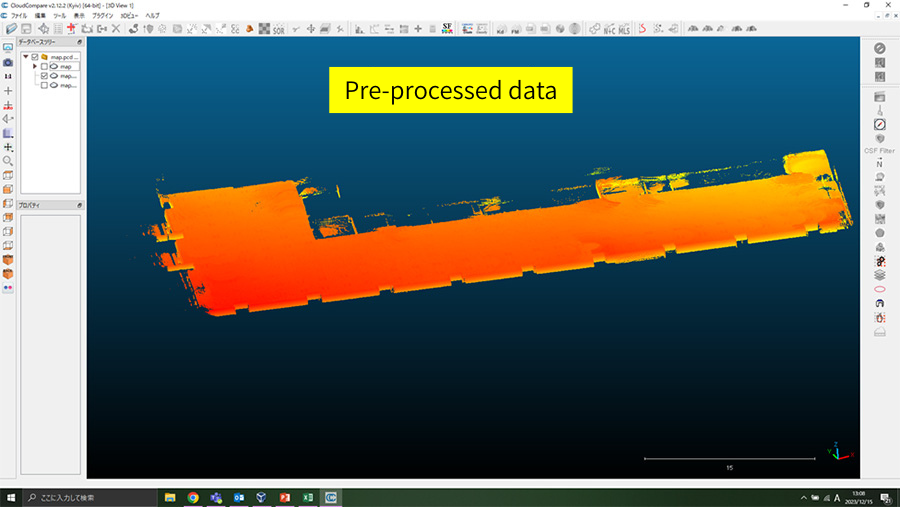Uncheck the checked 'map...' cloud
The image size is (900, 507).
pyautogui.click(x=44, y=76)
